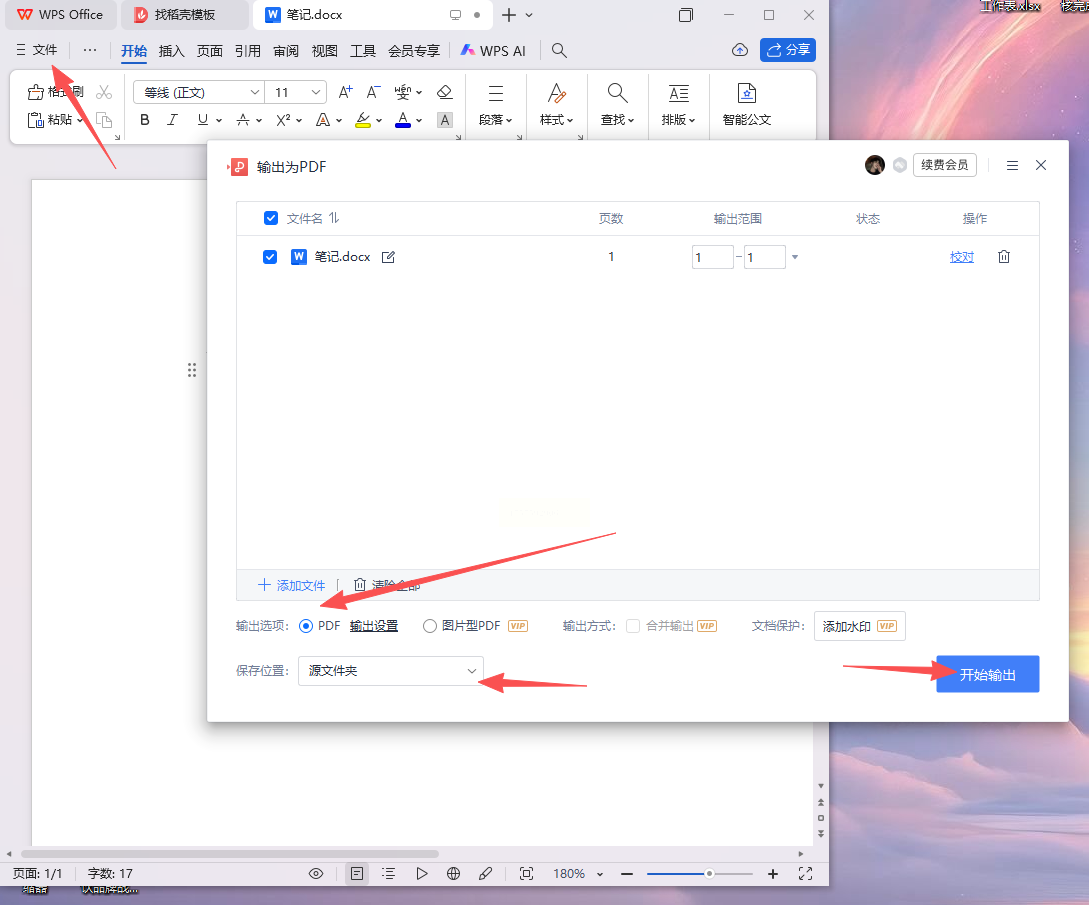Click the zoom slider handle

tap(709, 874)
